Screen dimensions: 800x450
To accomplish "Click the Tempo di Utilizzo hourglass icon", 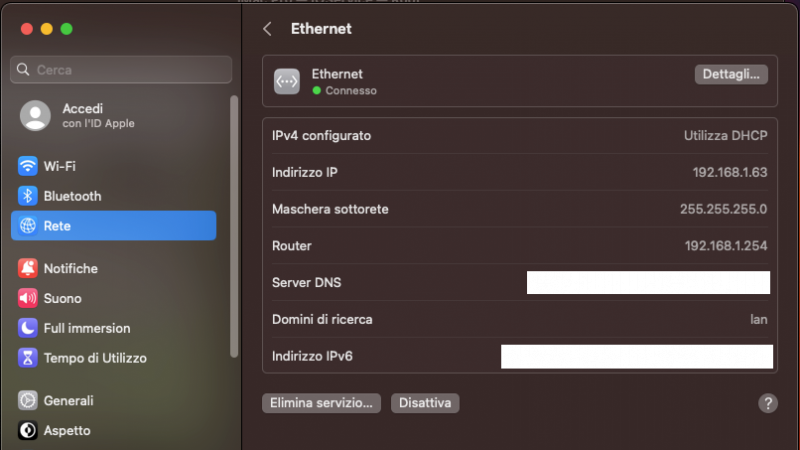I will pos(27,358).
